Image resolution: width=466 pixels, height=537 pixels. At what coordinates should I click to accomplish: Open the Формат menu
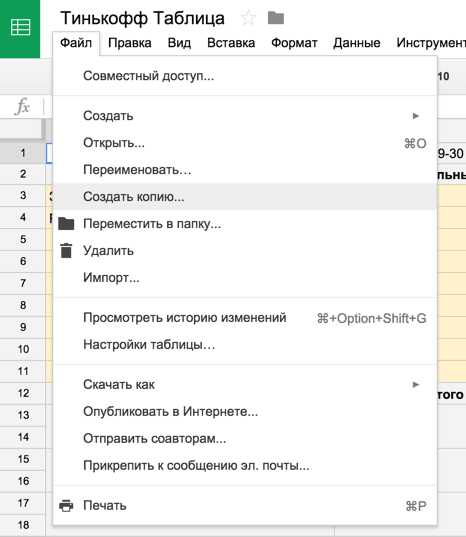tap(294, 43)
